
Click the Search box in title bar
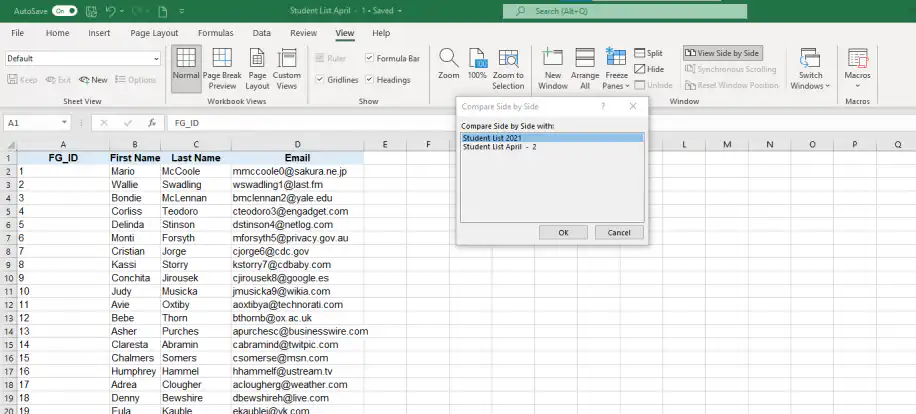[624, 11]
